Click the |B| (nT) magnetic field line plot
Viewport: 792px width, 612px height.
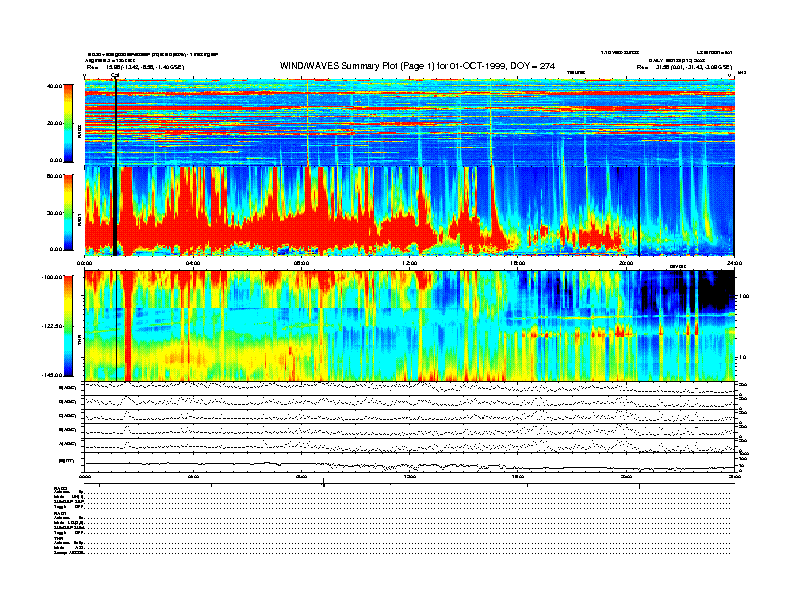coord(410,462)
